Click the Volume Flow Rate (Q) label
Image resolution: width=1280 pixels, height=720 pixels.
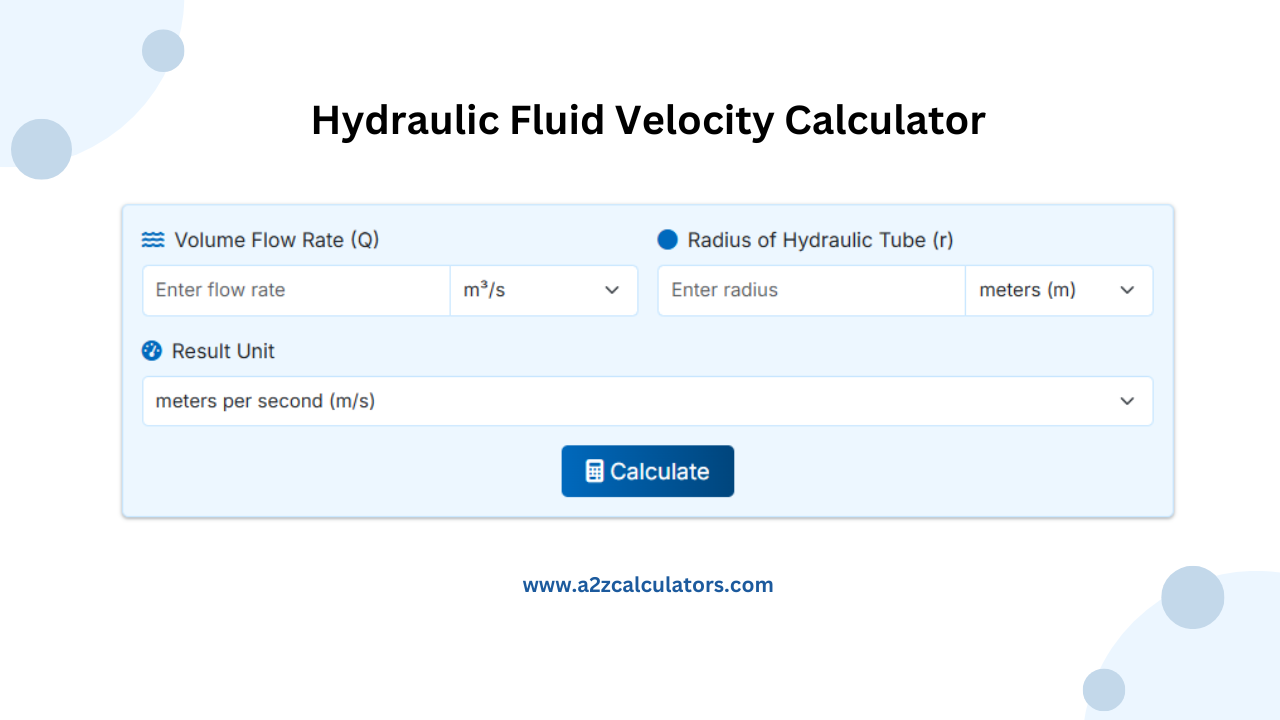pos(277,240)
